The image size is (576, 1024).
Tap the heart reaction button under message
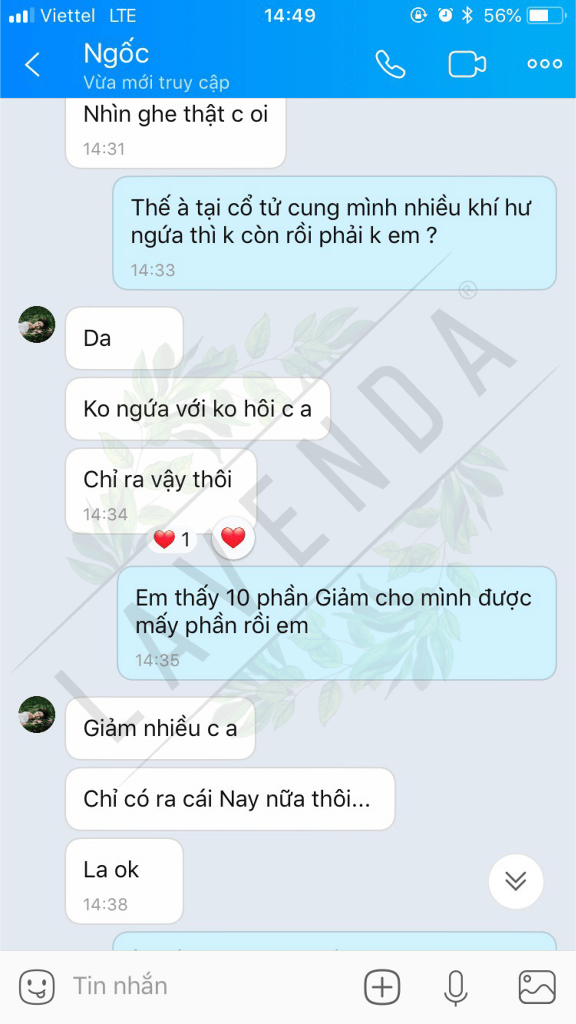point(233,538)
